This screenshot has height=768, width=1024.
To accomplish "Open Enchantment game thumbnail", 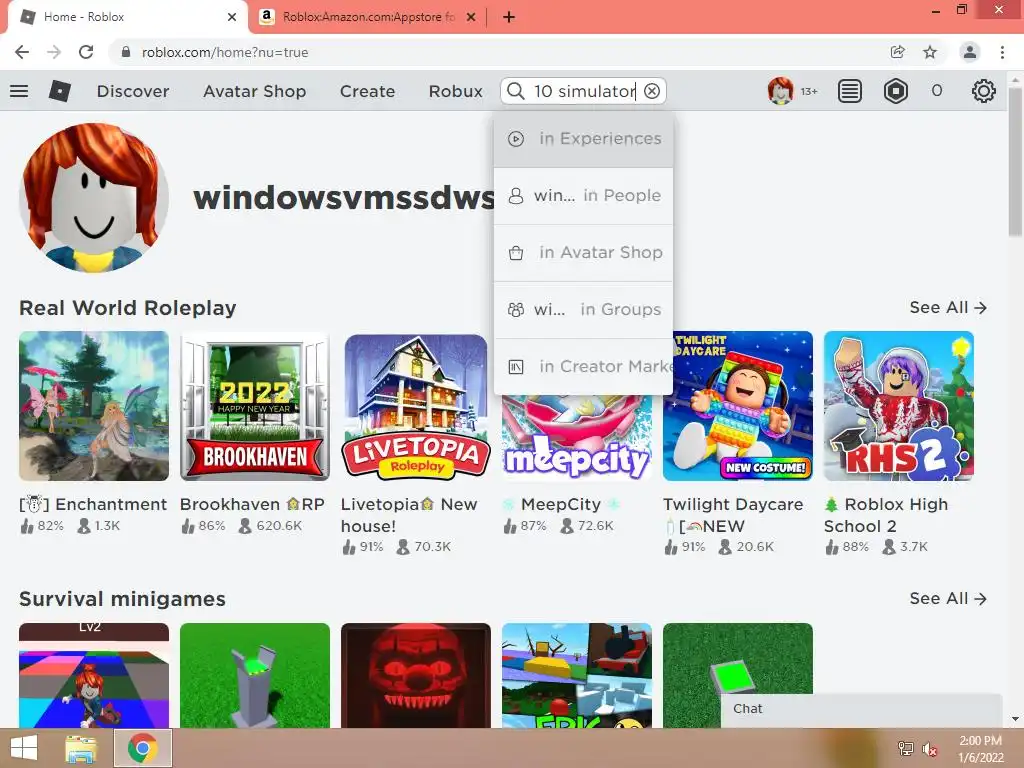I will pos(94,406).
